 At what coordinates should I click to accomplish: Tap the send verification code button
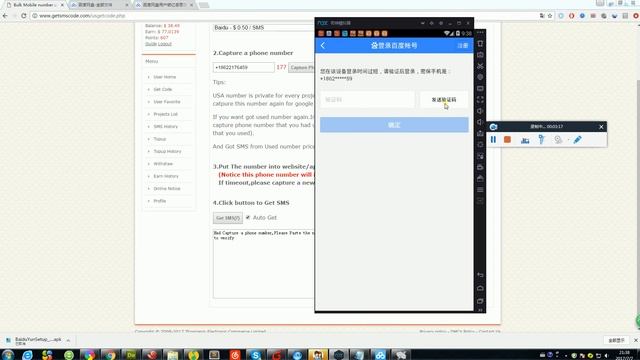(x=444, y=100)
